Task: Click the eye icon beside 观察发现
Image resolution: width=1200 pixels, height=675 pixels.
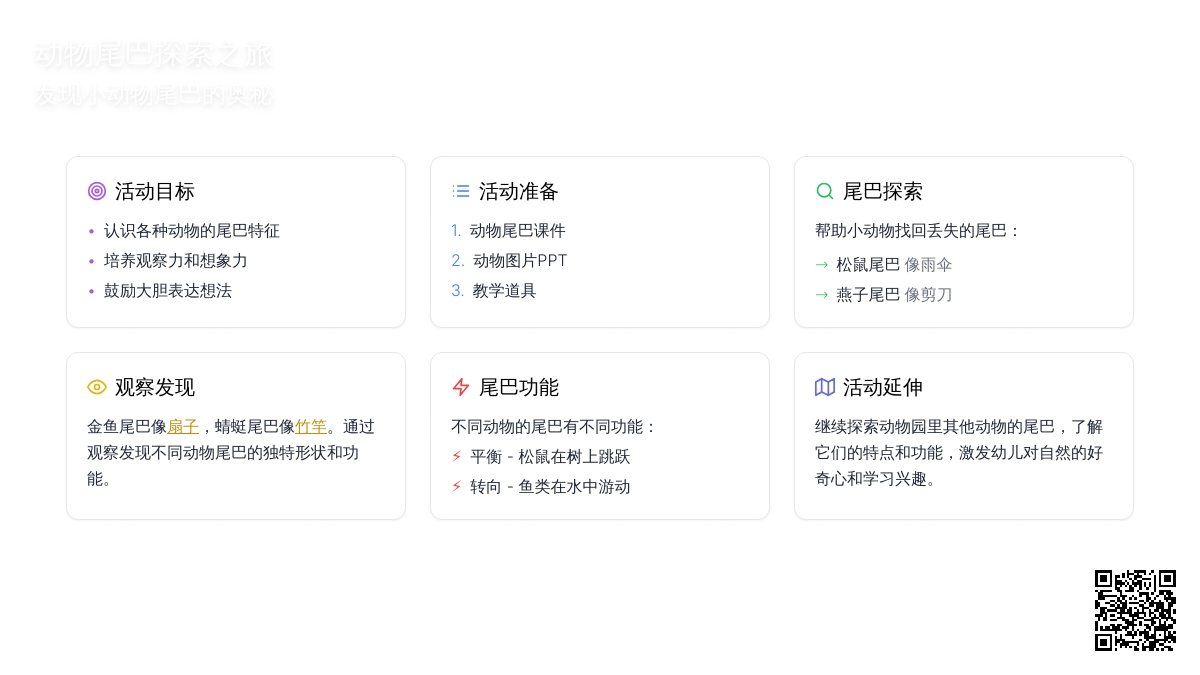Action: point(97,387)
